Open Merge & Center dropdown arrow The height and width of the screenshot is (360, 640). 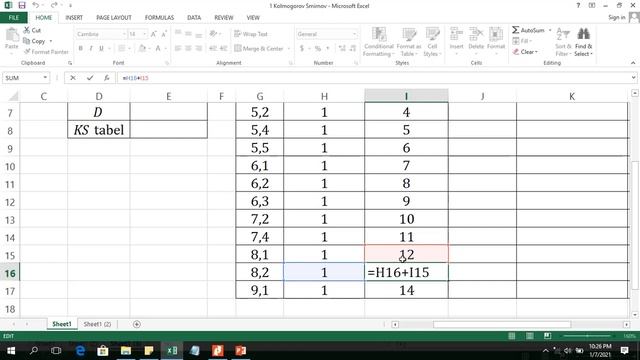[289, 49]
